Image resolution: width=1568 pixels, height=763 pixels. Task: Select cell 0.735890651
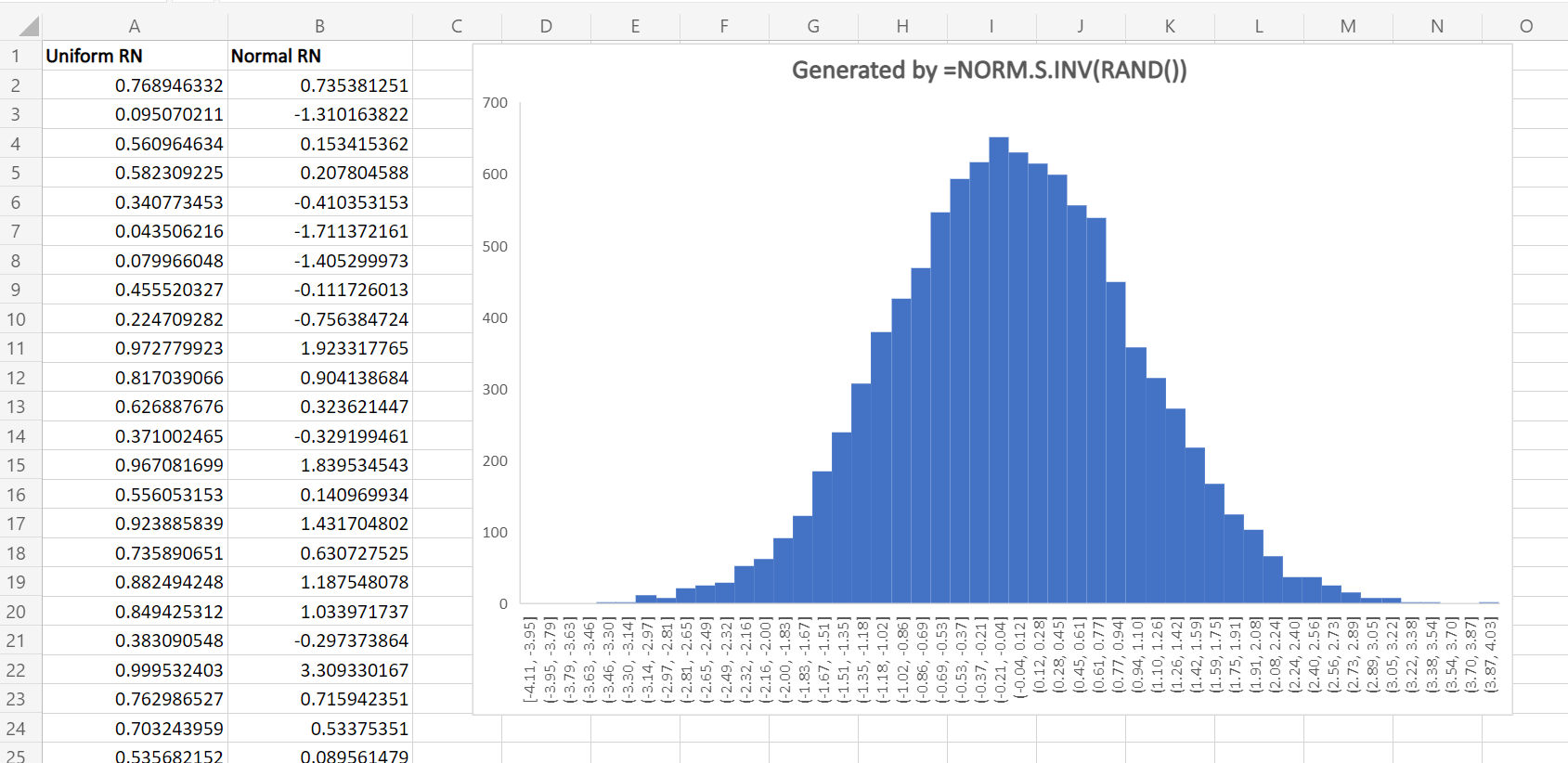[x=135, y=553]
